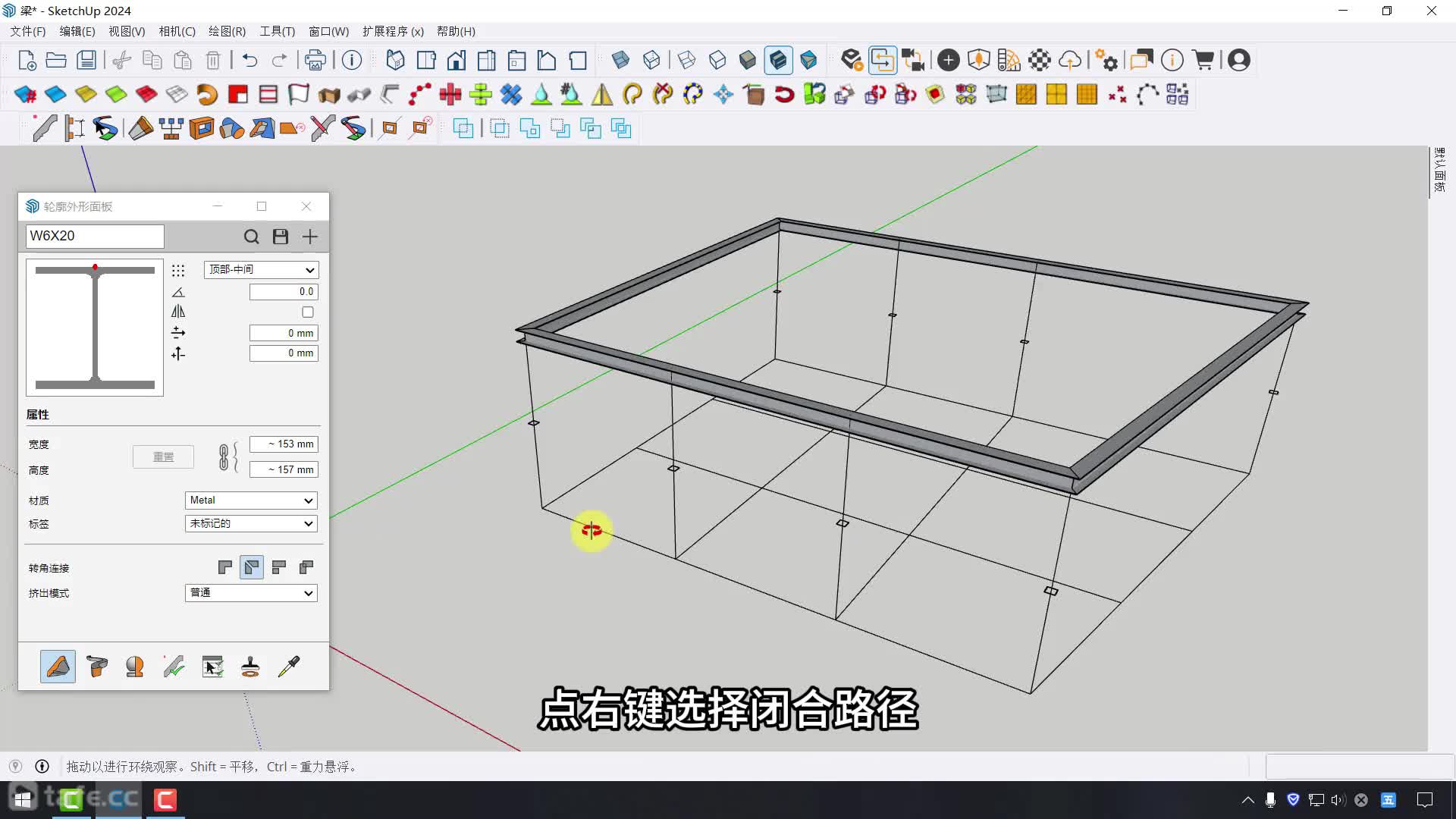Toggle X-ray face style

pyautogui.click(x=620, y=60)
